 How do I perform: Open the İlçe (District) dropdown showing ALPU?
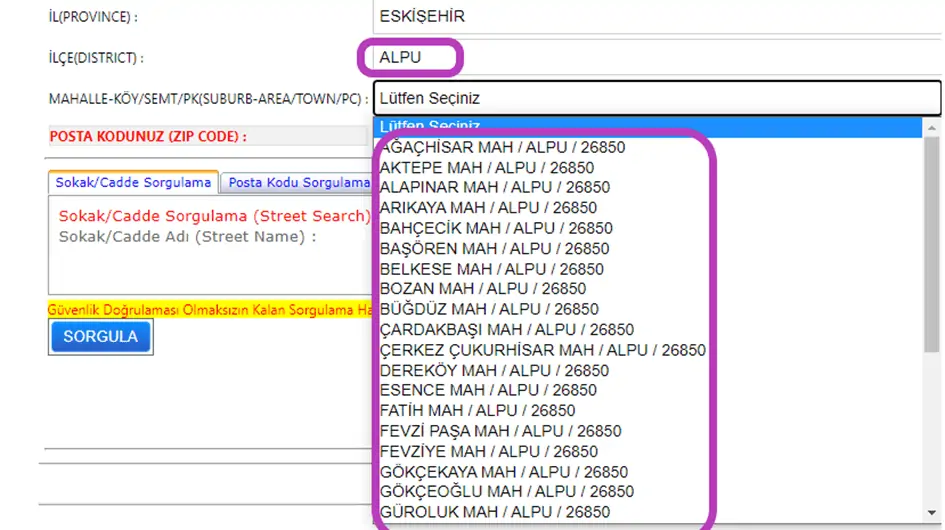pos(655,58)
